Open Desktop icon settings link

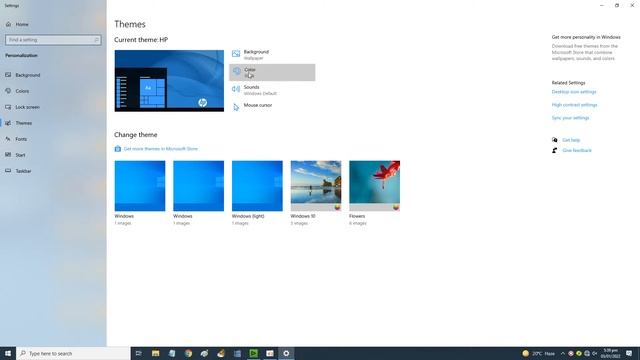pos(574,92)
